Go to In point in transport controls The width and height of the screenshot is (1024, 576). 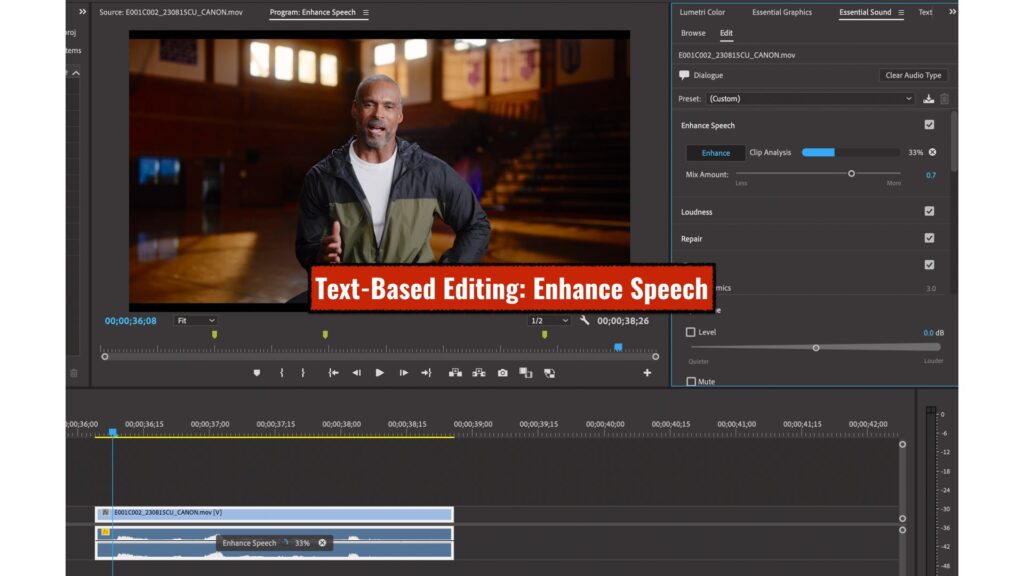coord(333,373)
